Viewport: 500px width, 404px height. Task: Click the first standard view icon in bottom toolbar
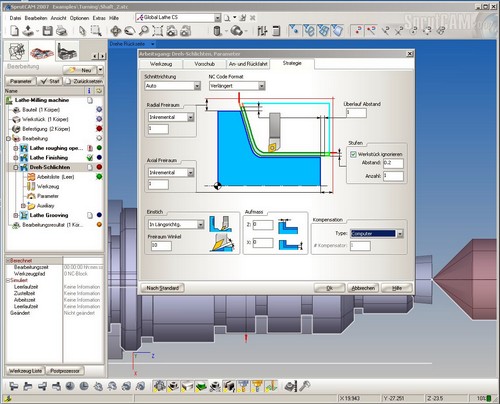click(13, 386)
